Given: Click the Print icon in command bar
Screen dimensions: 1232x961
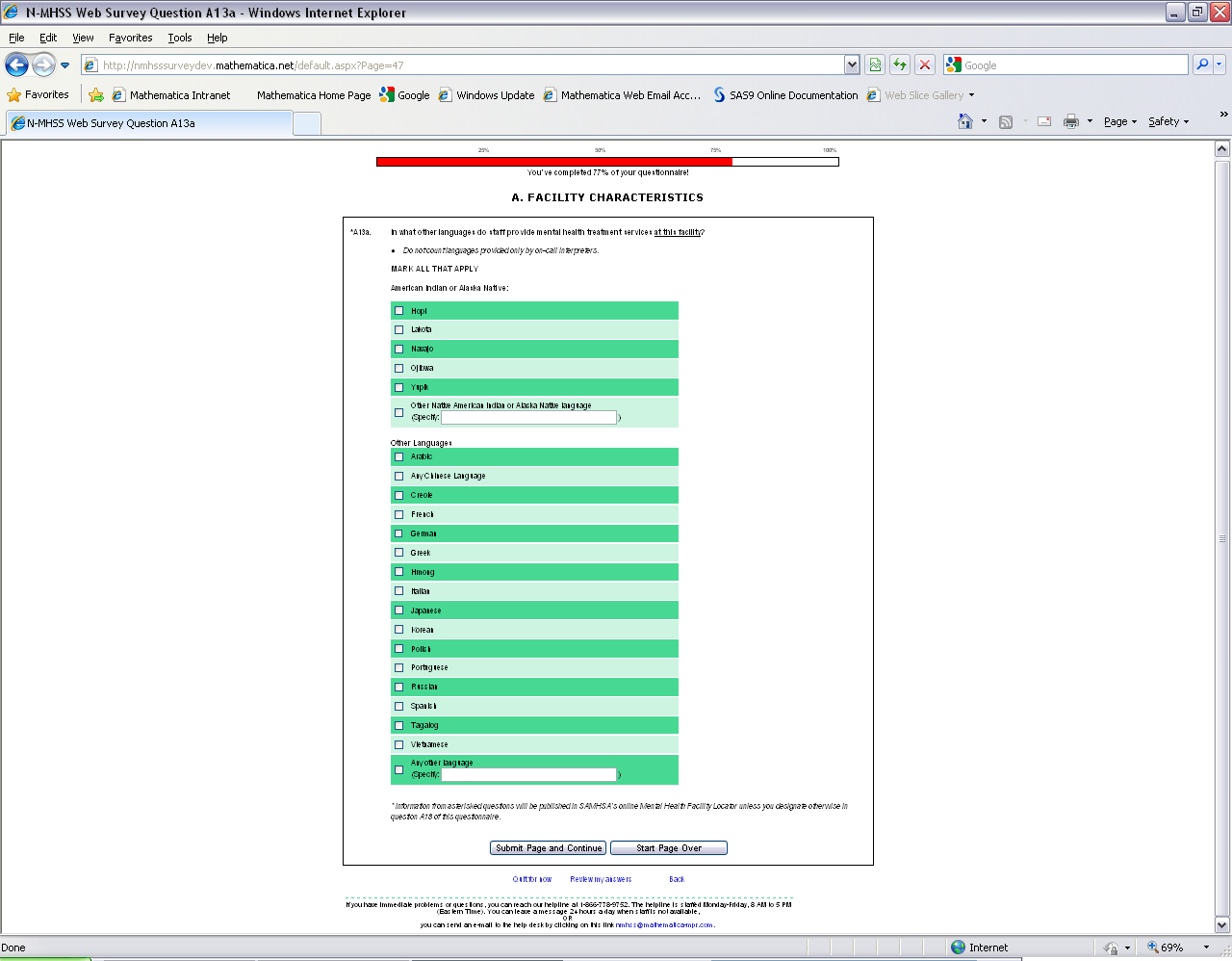Looking at the screenshot, I should 1070,121.
